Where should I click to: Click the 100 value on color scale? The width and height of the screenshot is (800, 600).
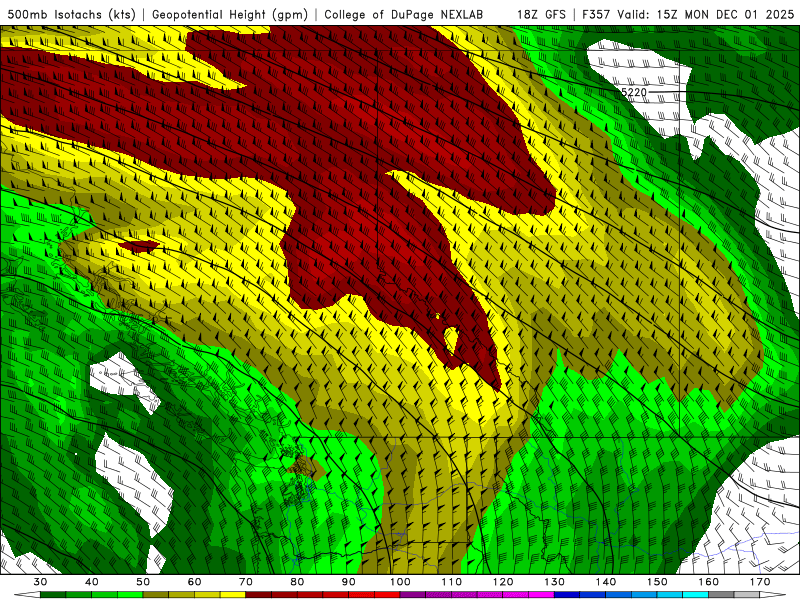(400, 582)
